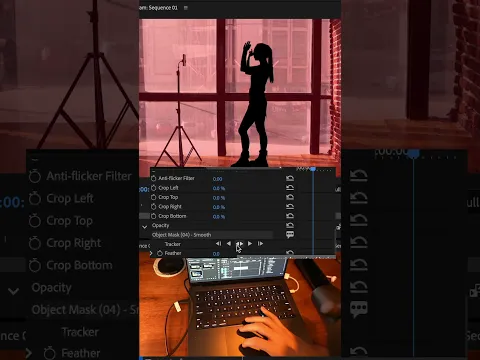480x360 pixels.
Task: Track selected mask forward in Tracker
Action: click(250, 244)
